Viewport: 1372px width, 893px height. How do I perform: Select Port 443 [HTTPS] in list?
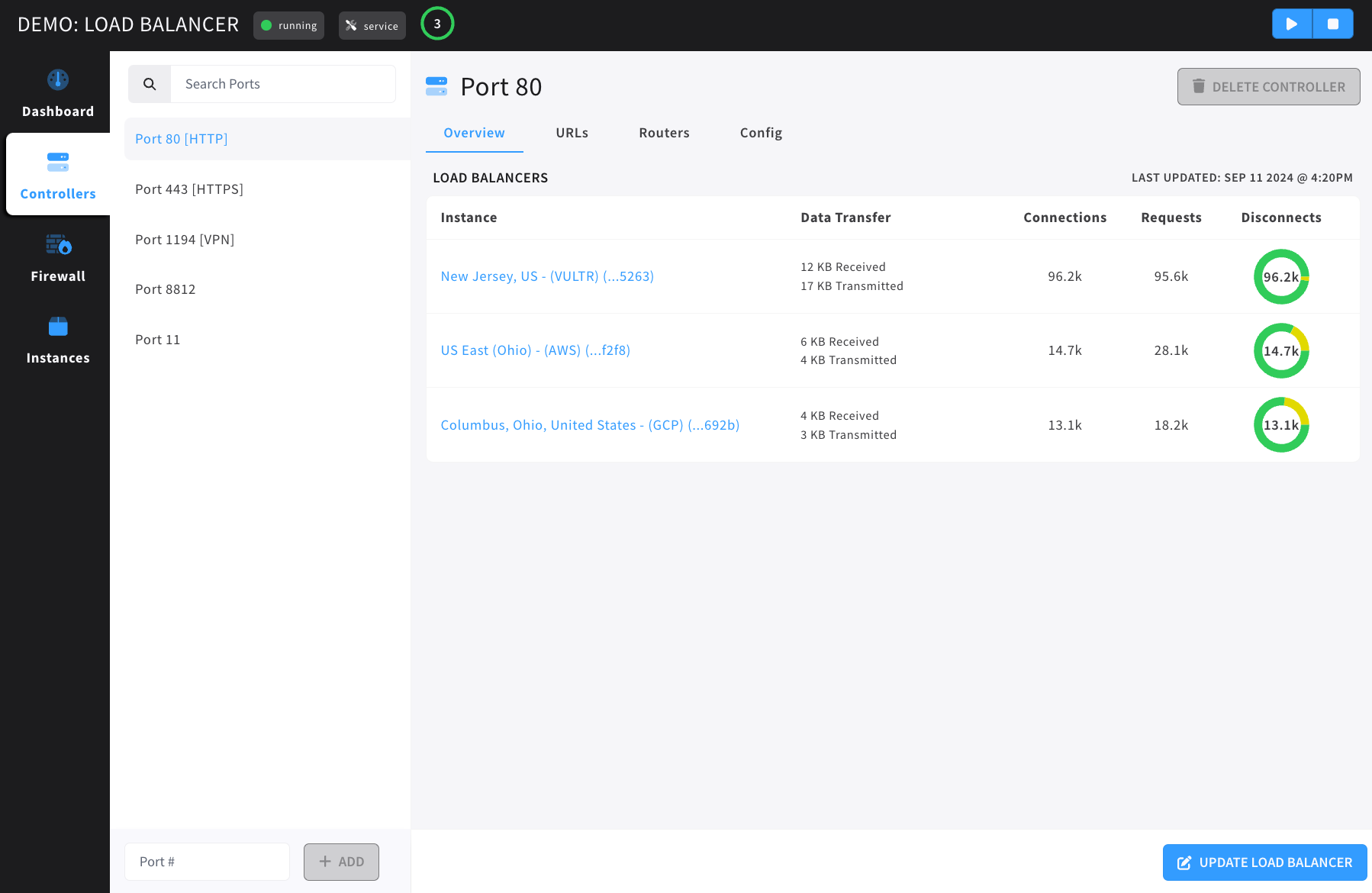[267, 189]
